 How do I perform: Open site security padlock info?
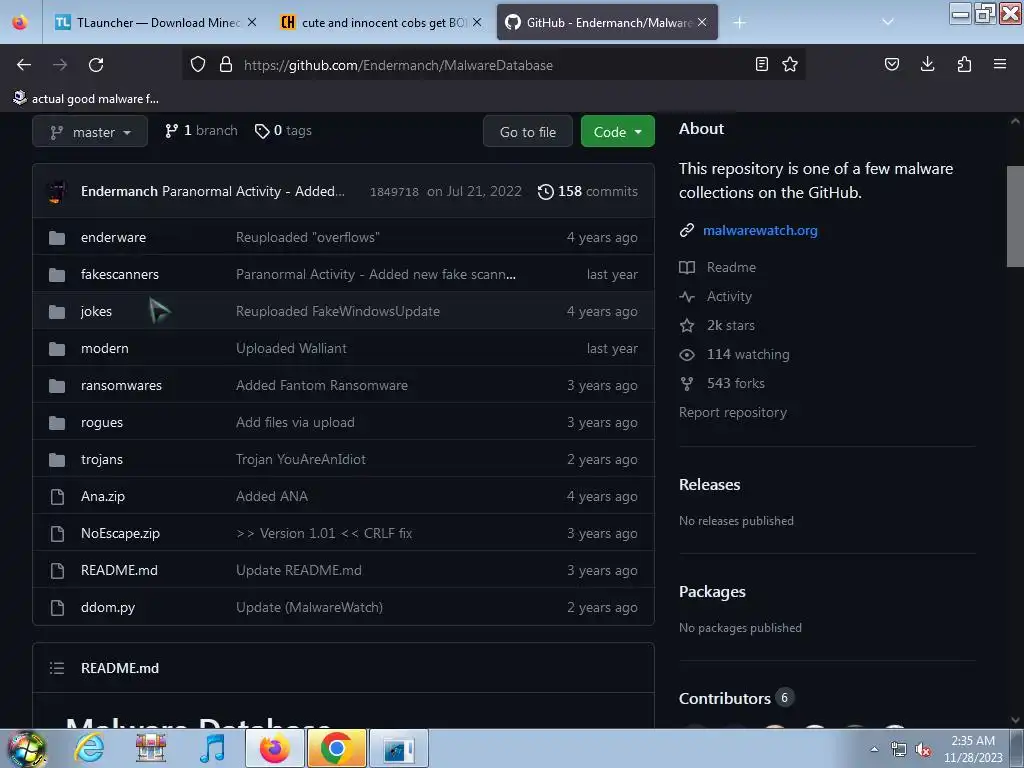point(226,64)
